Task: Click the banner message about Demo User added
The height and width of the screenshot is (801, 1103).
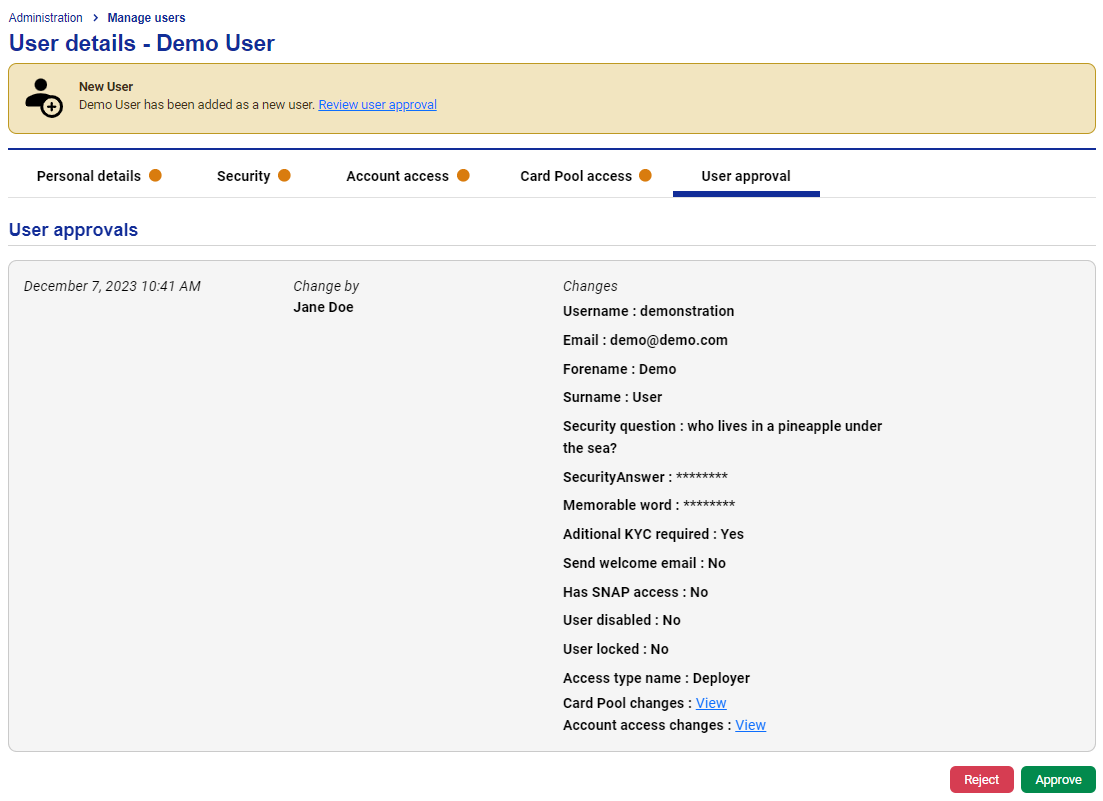Action: click(197, 105)
